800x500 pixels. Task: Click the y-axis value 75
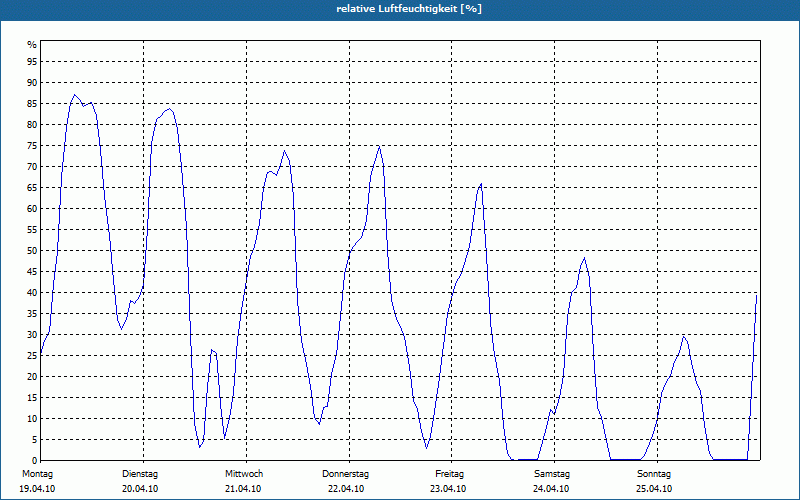(x=32, y=145)
